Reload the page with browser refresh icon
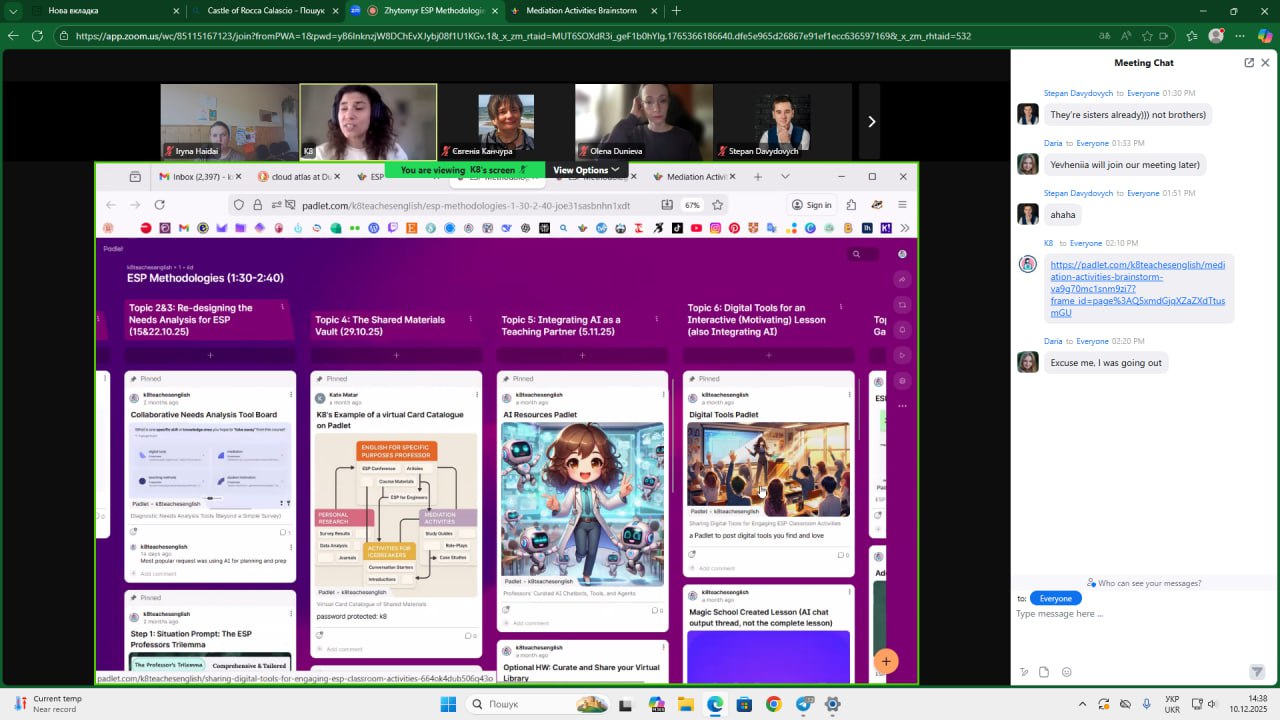1280x720 pixels. tap(37, 36)
